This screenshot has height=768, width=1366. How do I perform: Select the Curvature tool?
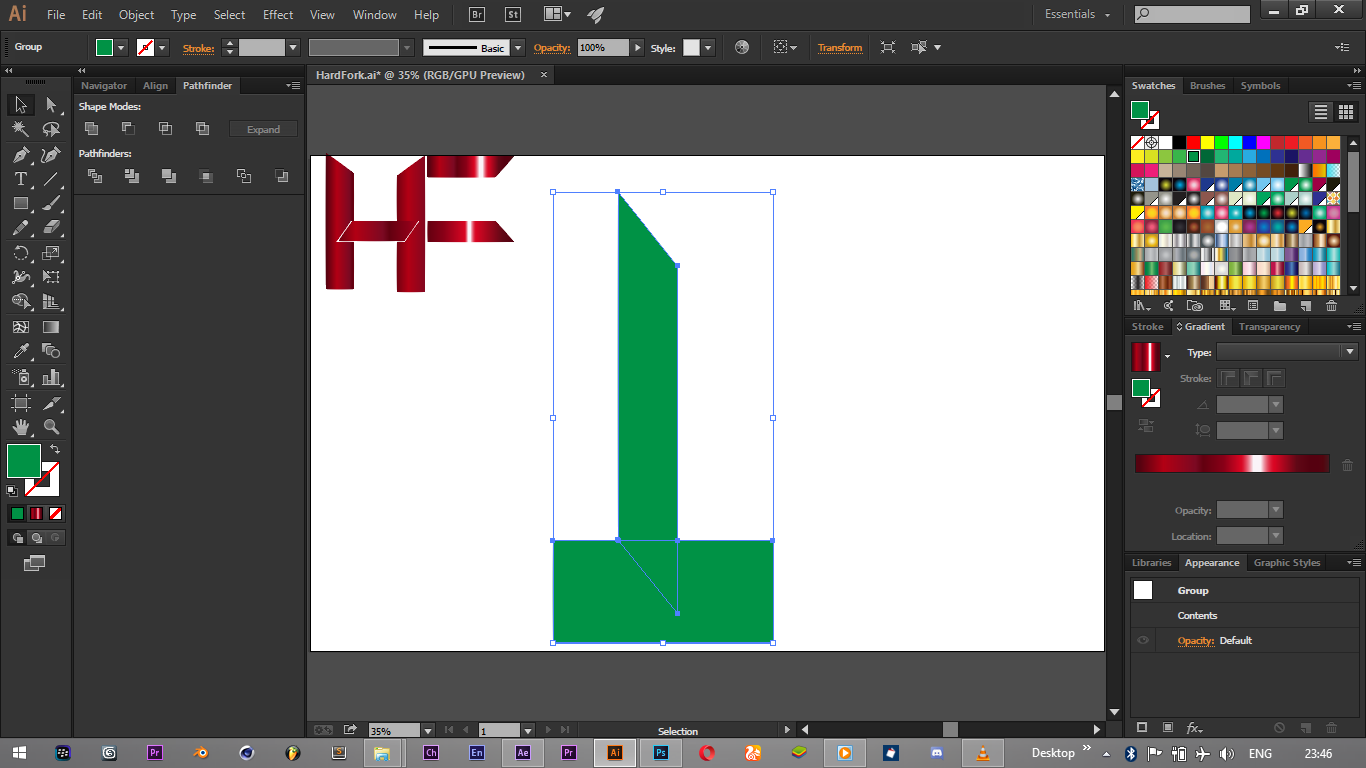pyautogui.click(x=51, y=154)
